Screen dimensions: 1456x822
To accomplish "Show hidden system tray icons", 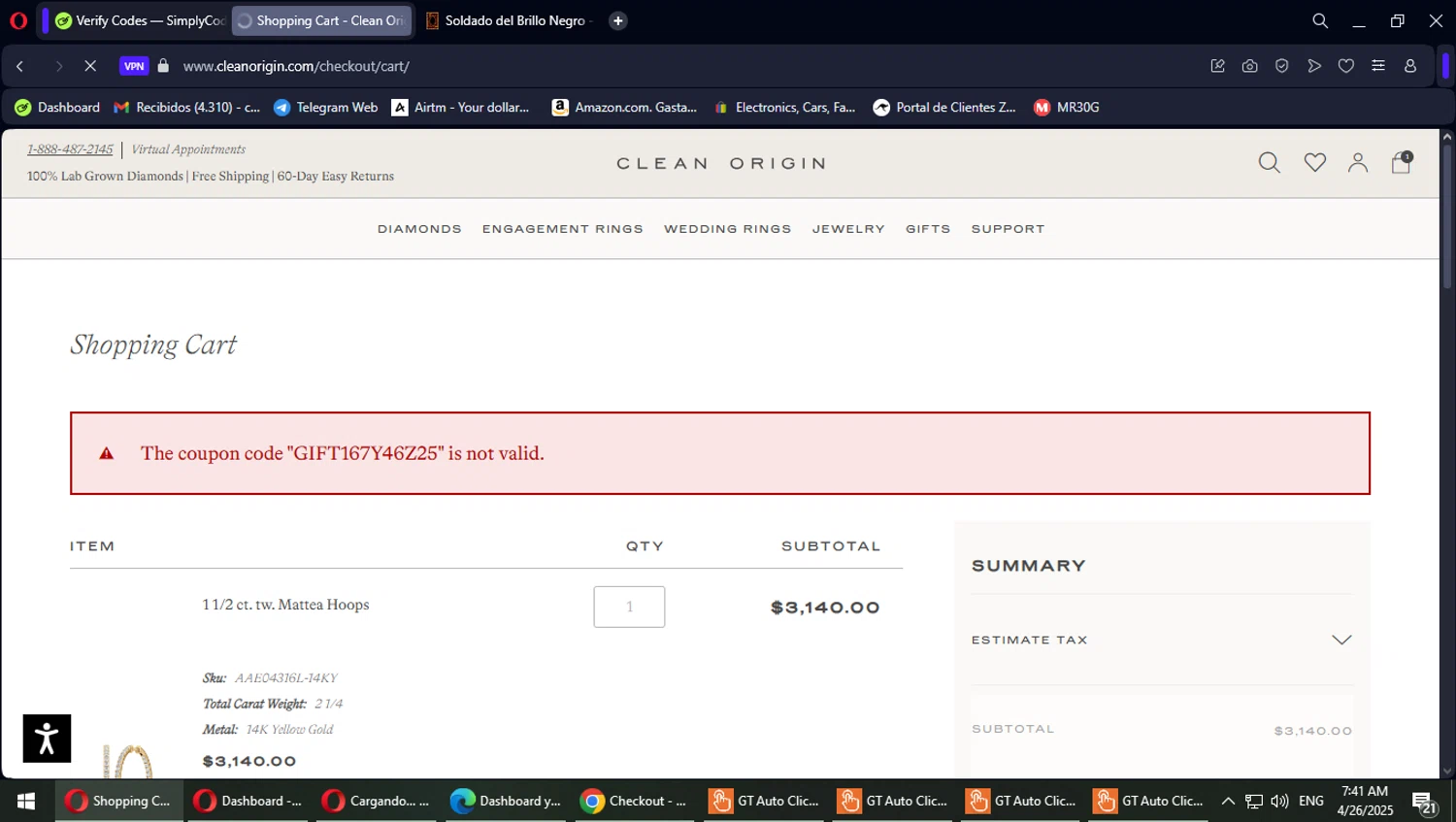I will coord(1228,802).
